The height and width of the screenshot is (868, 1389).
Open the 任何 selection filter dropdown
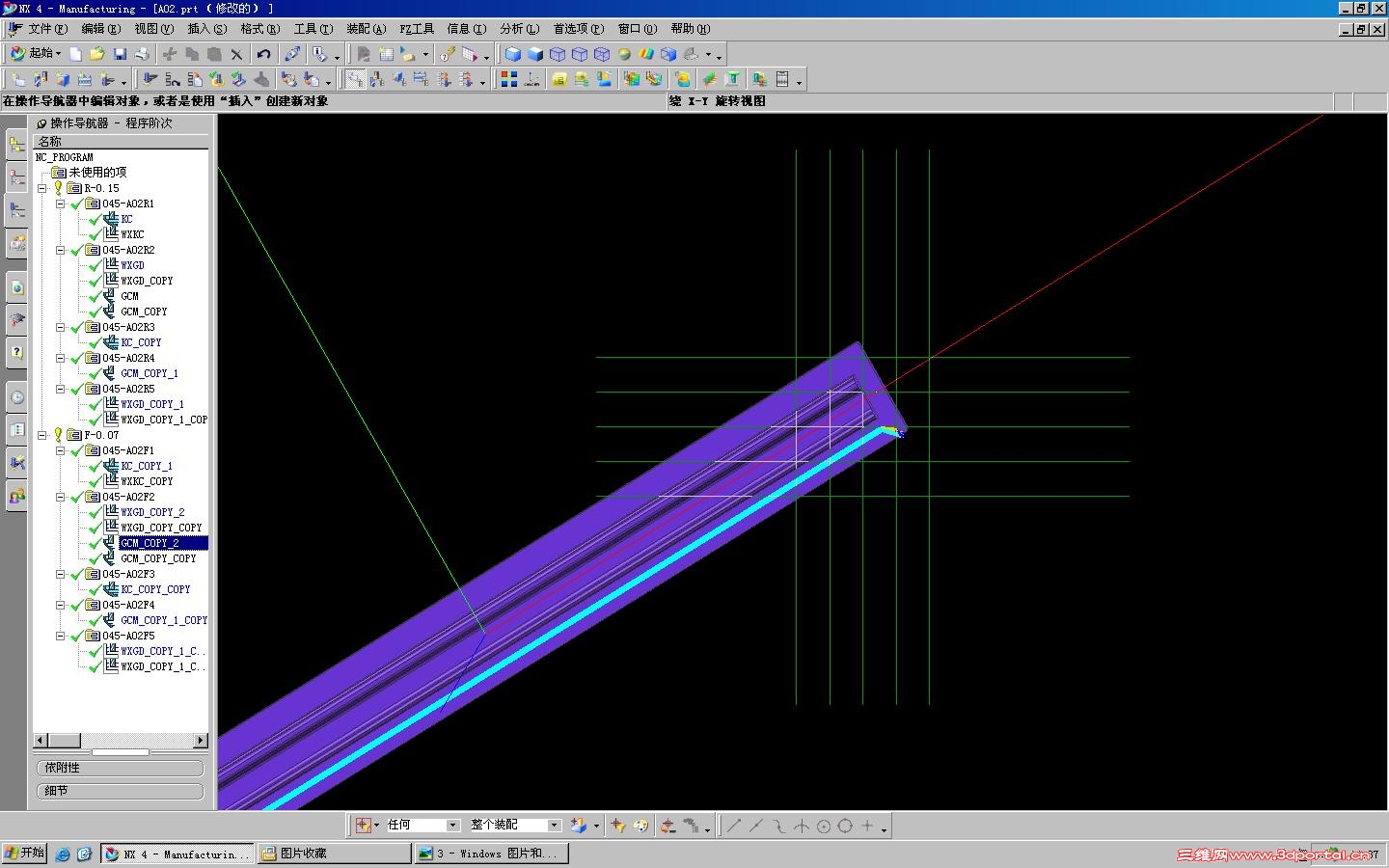[452, 826]
